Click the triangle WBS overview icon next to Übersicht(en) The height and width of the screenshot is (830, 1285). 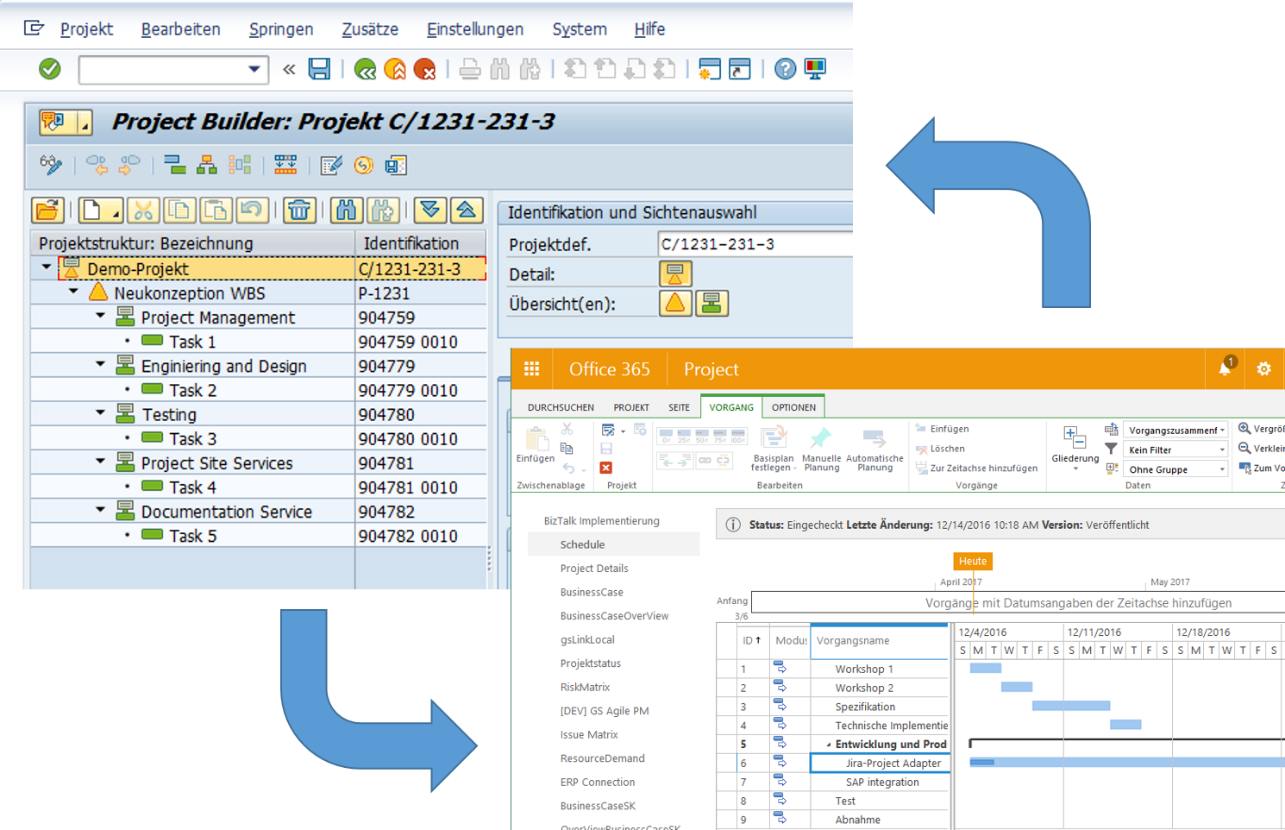(675, 303)
